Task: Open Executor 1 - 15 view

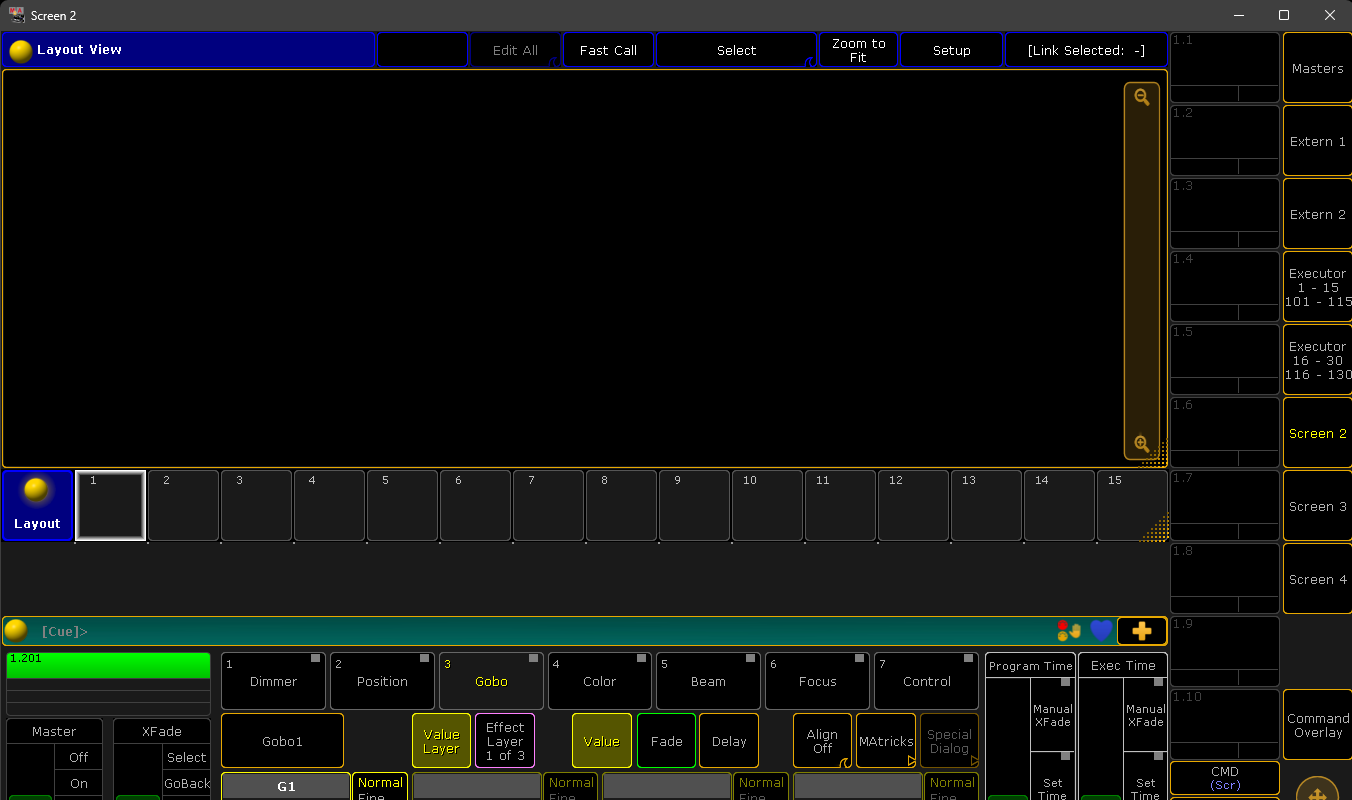Action: pyautogui.click(x=1317, y=287)
